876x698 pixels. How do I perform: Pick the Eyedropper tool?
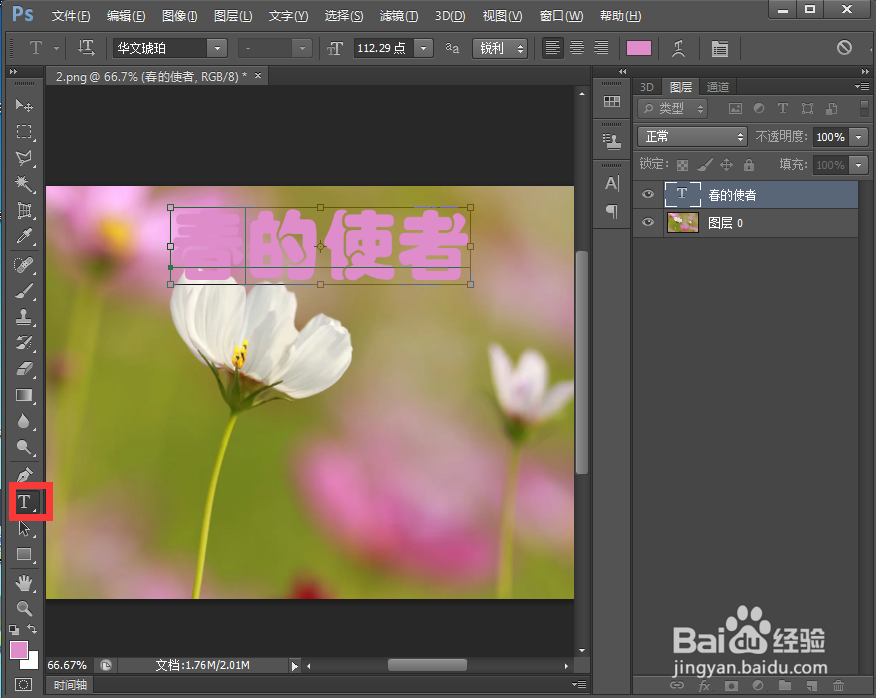pyautogui.click(x=24, y=237)
